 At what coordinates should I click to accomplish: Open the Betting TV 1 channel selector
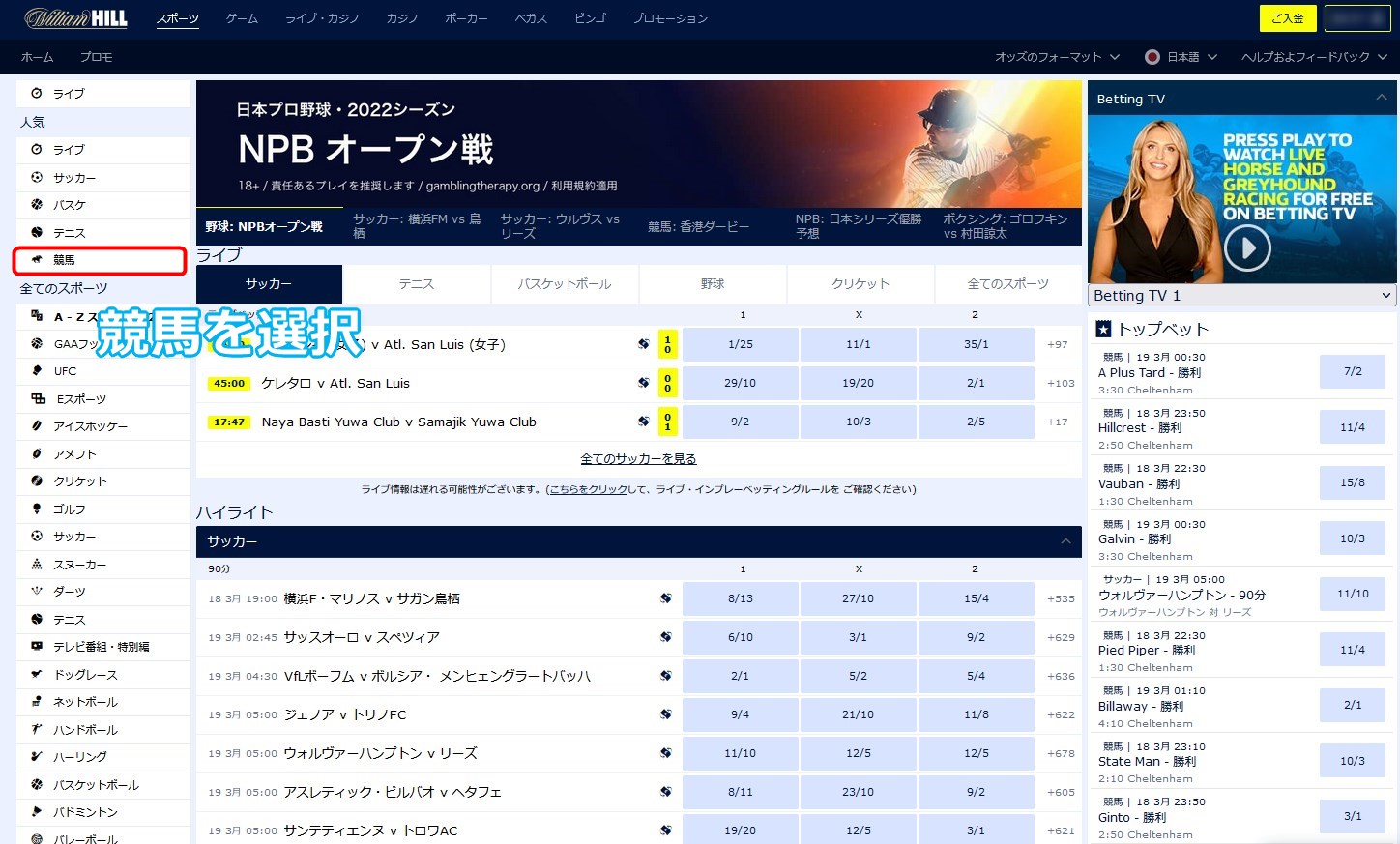pos(1242,295)
